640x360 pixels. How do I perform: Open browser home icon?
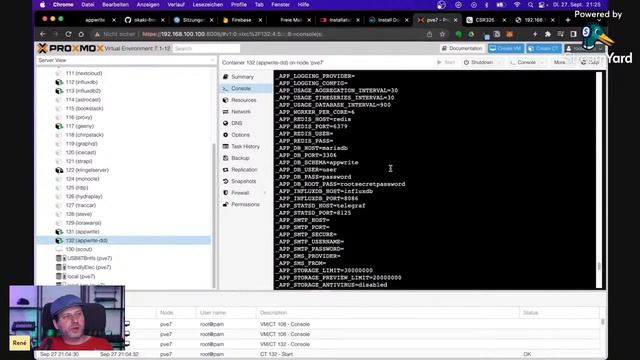coord(81,34)
